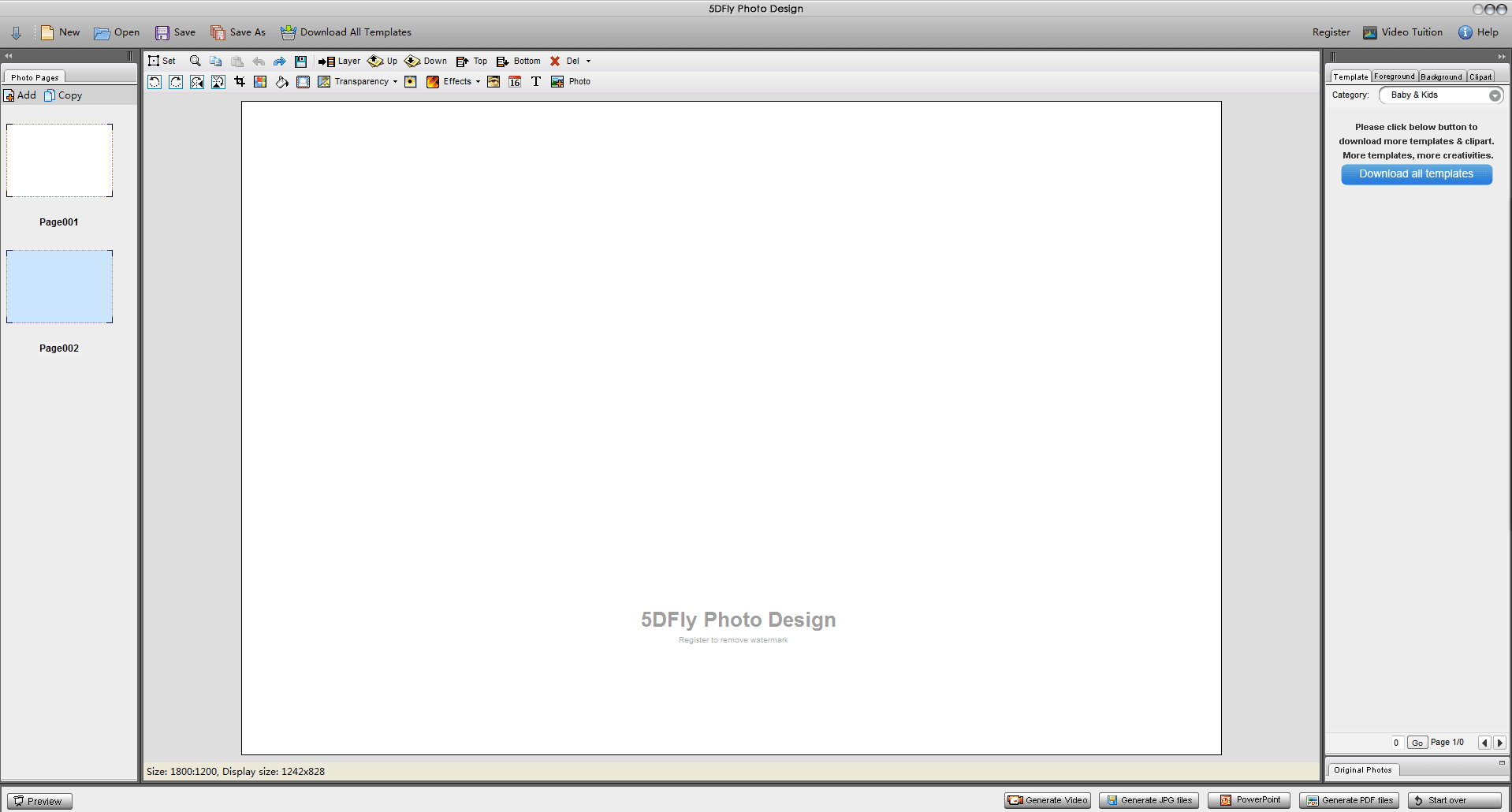Click the Undo arrow icon

pos(259,61)
